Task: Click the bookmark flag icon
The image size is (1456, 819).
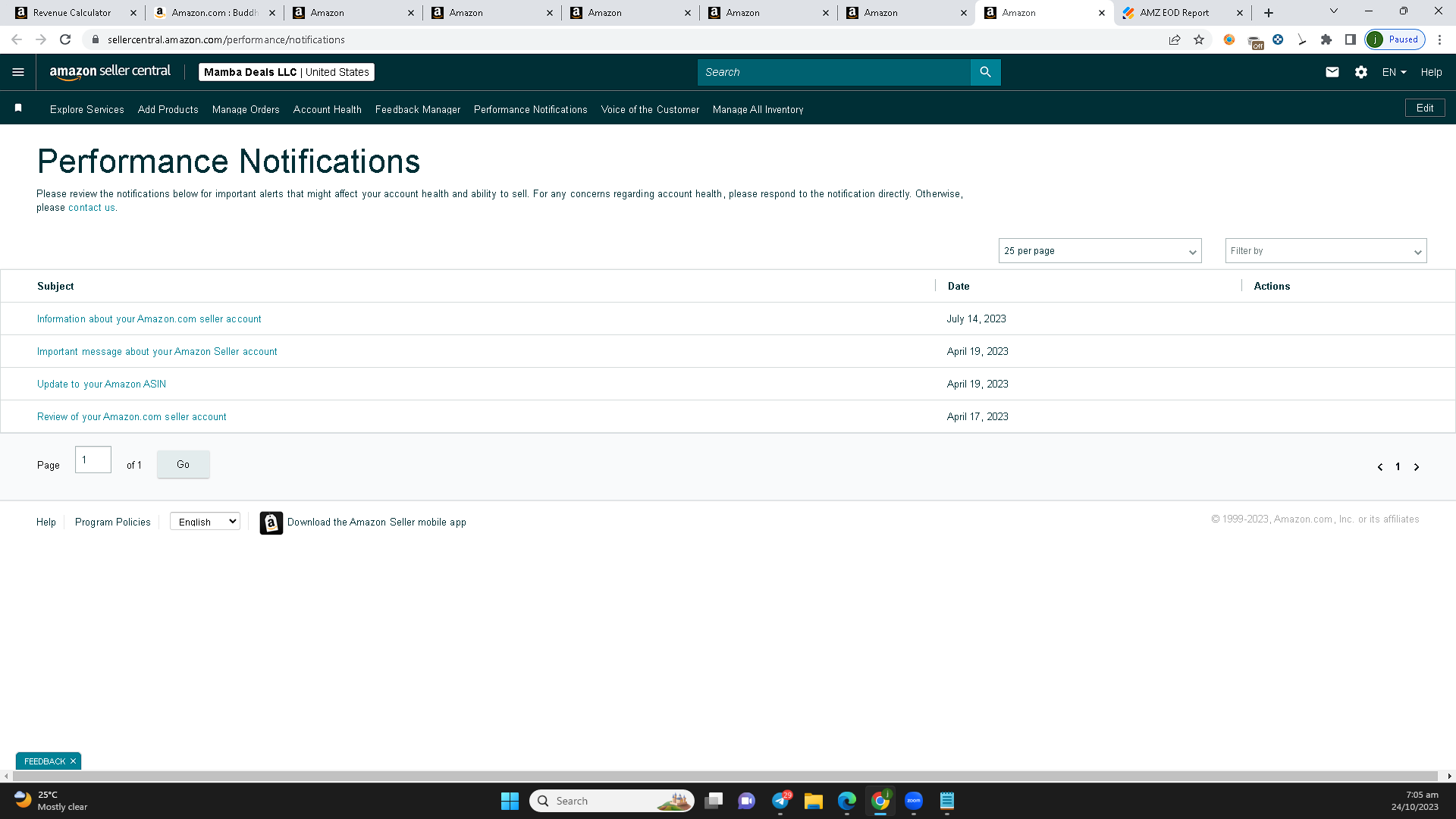Action: pyautogui.click(x=18, y=108)
